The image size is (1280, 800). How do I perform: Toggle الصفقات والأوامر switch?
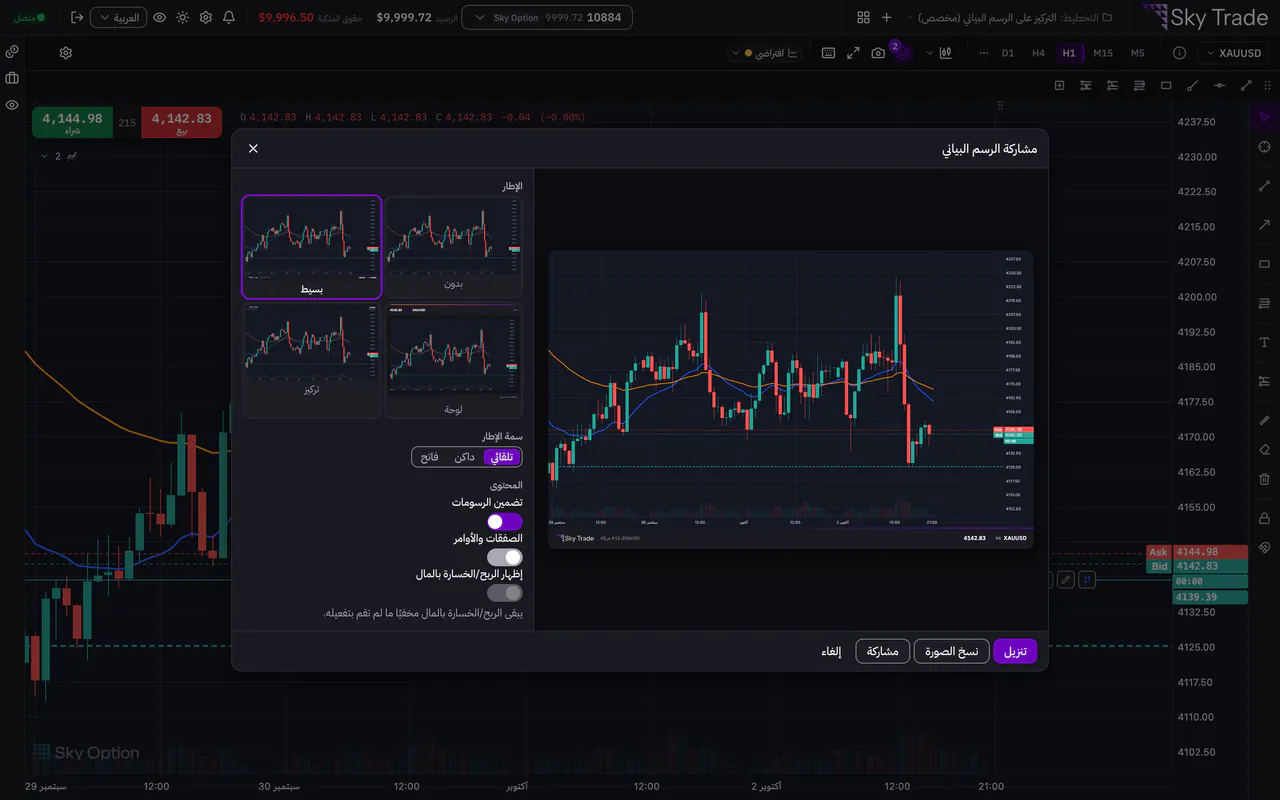[505, 557]
